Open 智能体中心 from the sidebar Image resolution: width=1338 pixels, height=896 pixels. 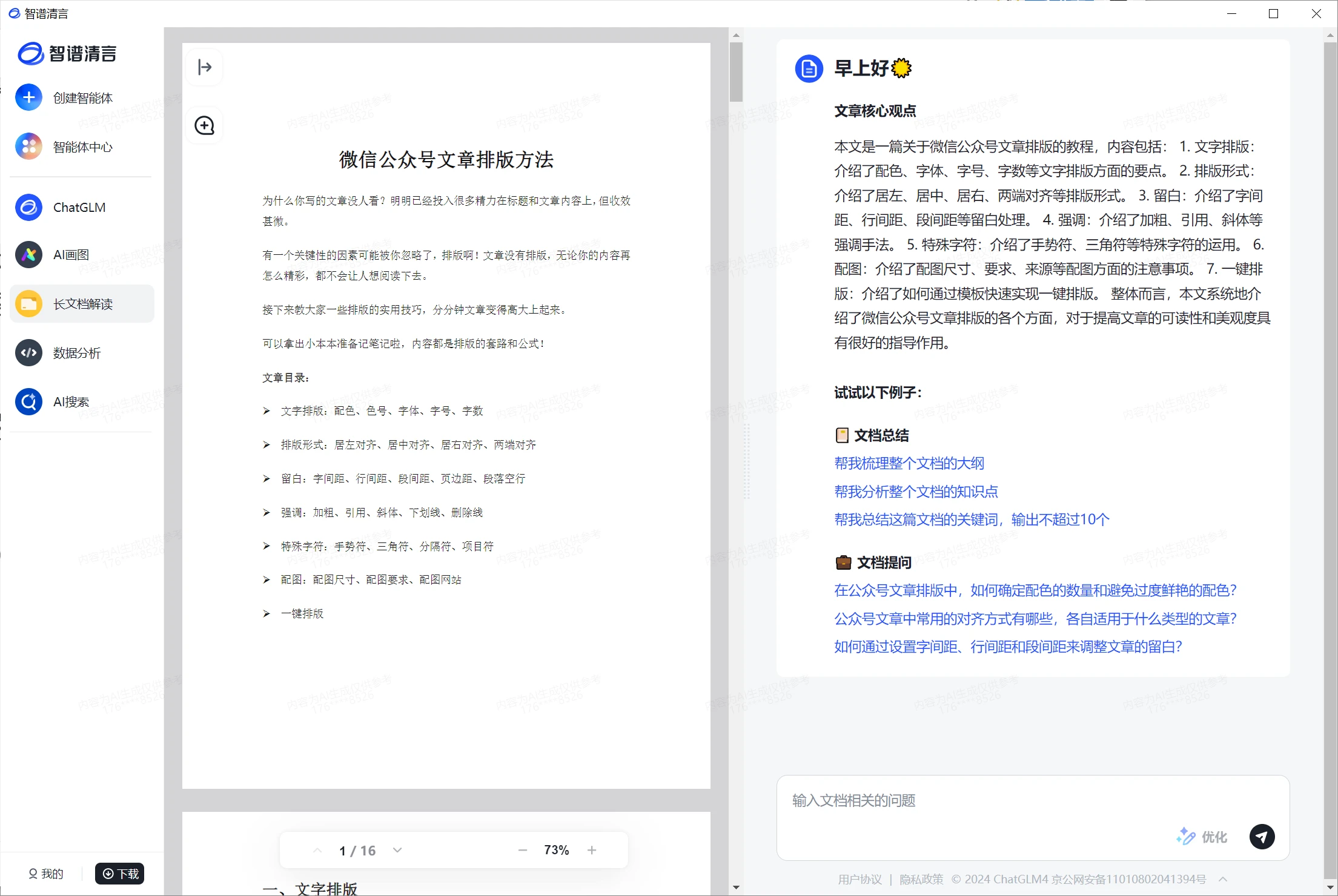[82, 147]
